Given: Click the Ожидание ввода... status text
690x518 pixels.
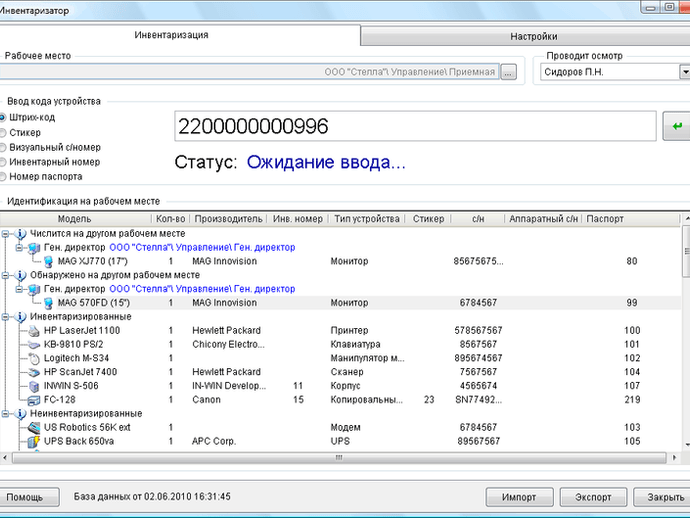Looking at the screenshot, I should (326, 162).
